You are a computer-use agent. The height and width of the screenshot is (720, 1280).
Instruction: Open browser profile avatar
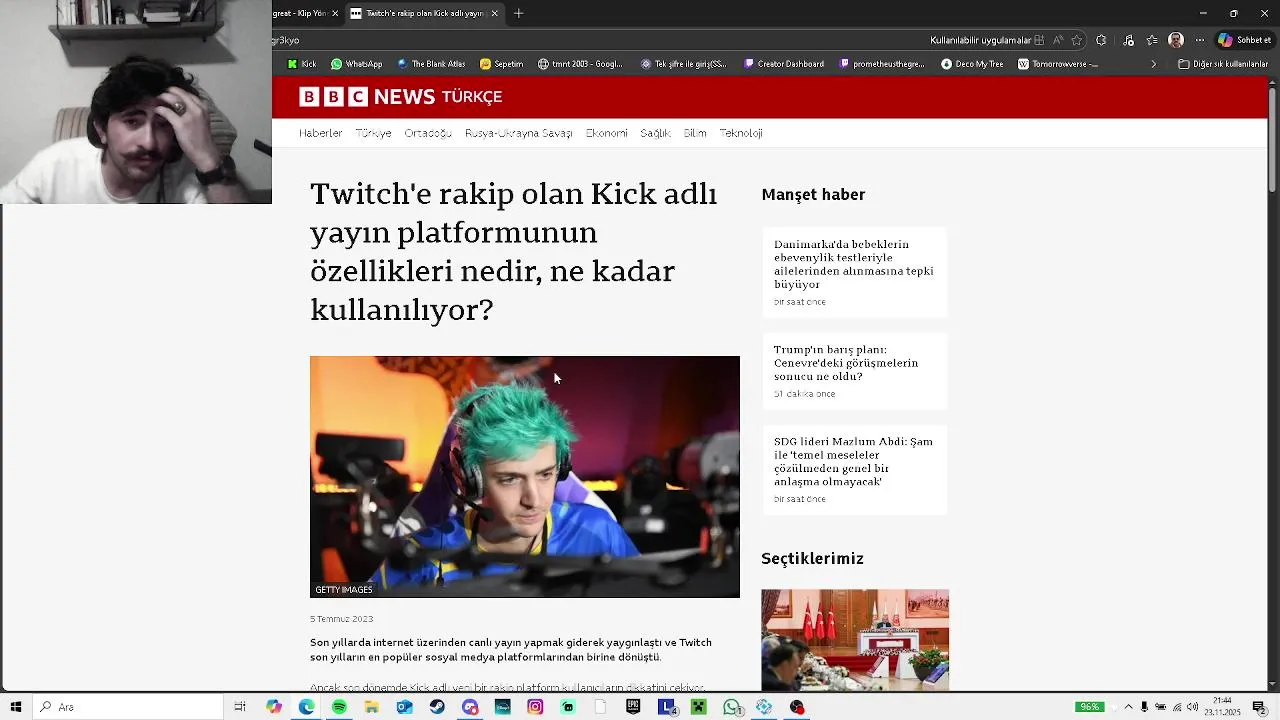click(x=1176, y=40)
